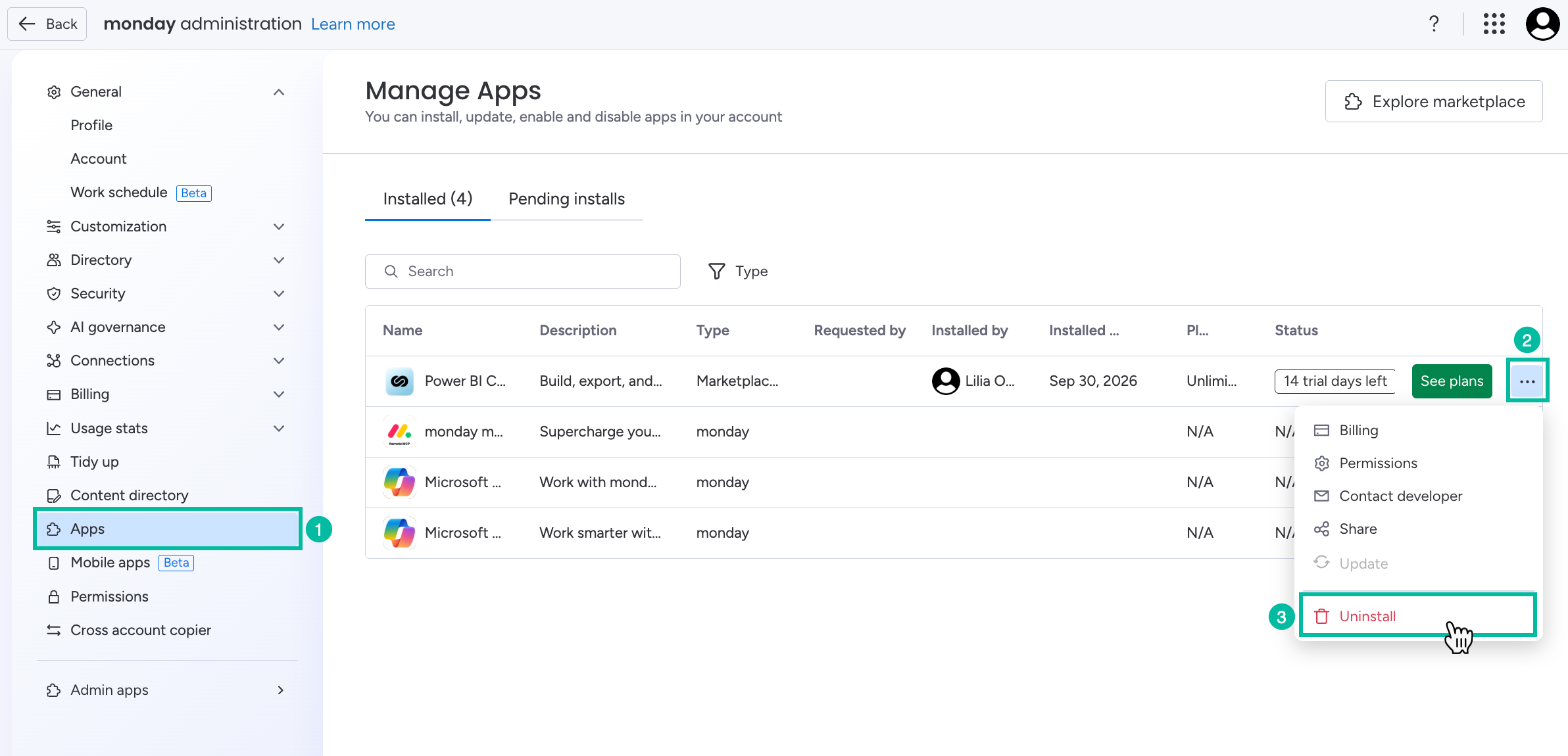The height and width of the screenshot is (756, 1568).
Task: Click the General gear icon in sidebar
Action: pyautogui.click(x=54, y=92)
